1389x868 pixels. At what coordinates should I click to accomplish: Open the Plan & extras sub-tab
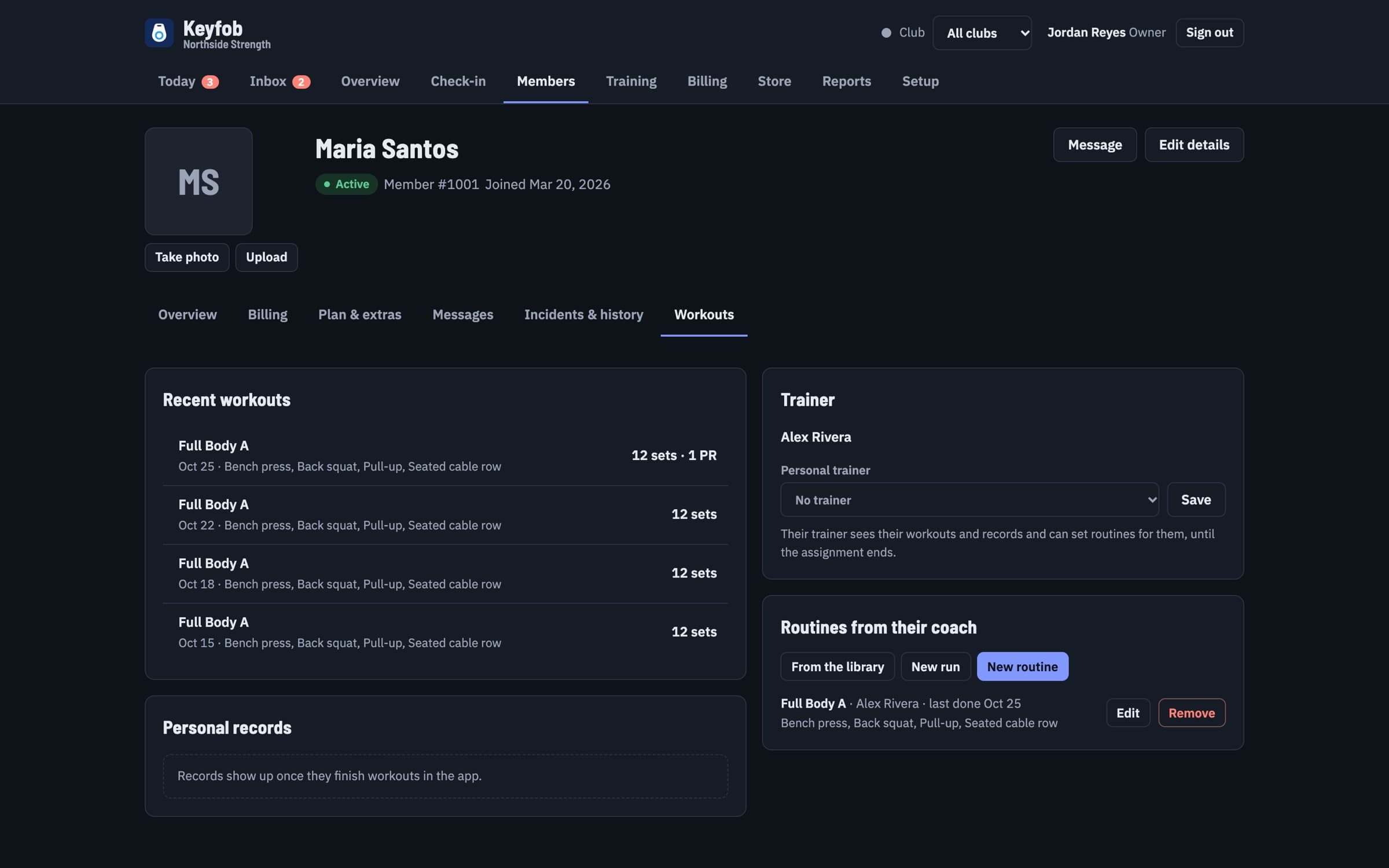[x=359, y=314]
